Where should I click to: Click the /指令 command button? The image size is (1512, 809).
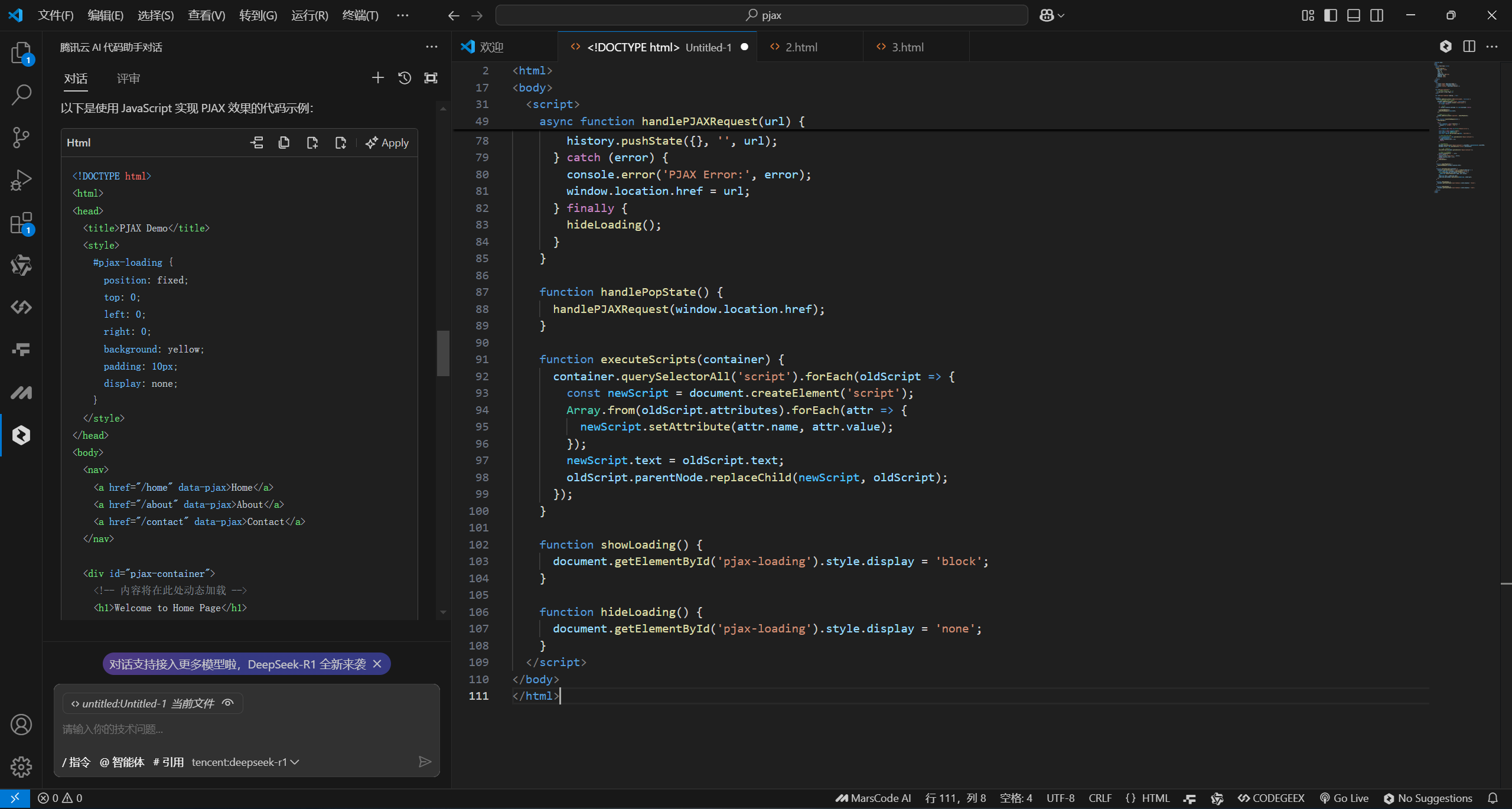pyautogui.click(x=76, y=762)
